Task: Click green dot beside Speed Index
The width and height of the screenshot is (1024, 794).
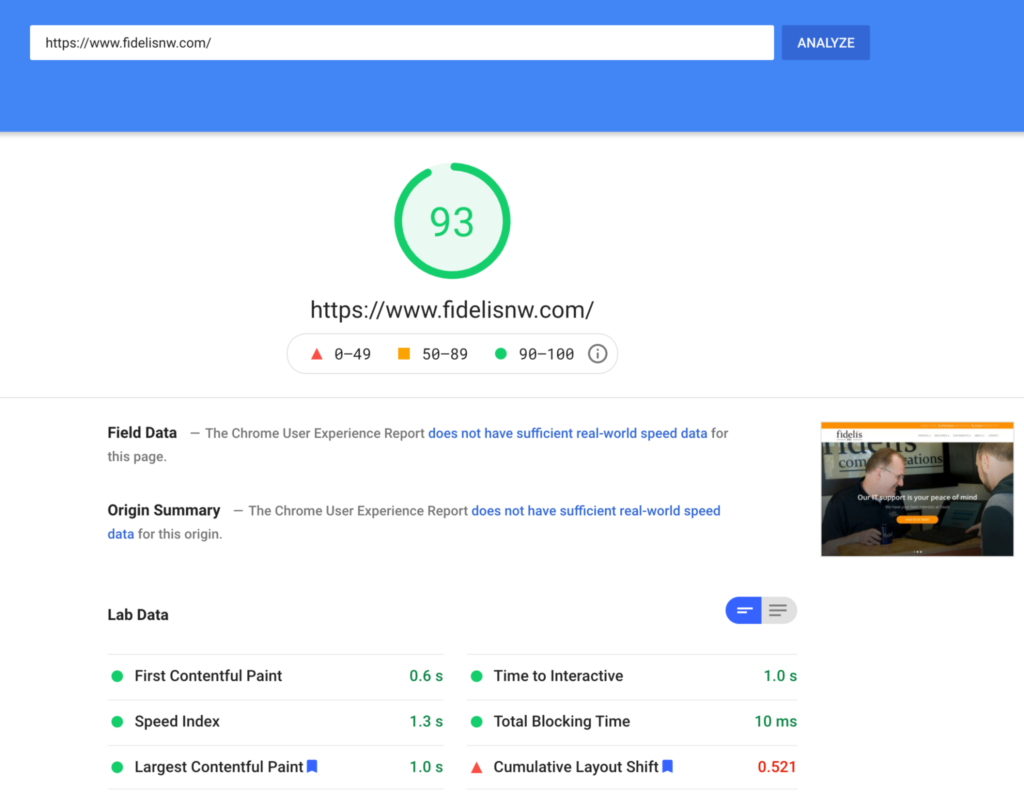Action: 118,722
